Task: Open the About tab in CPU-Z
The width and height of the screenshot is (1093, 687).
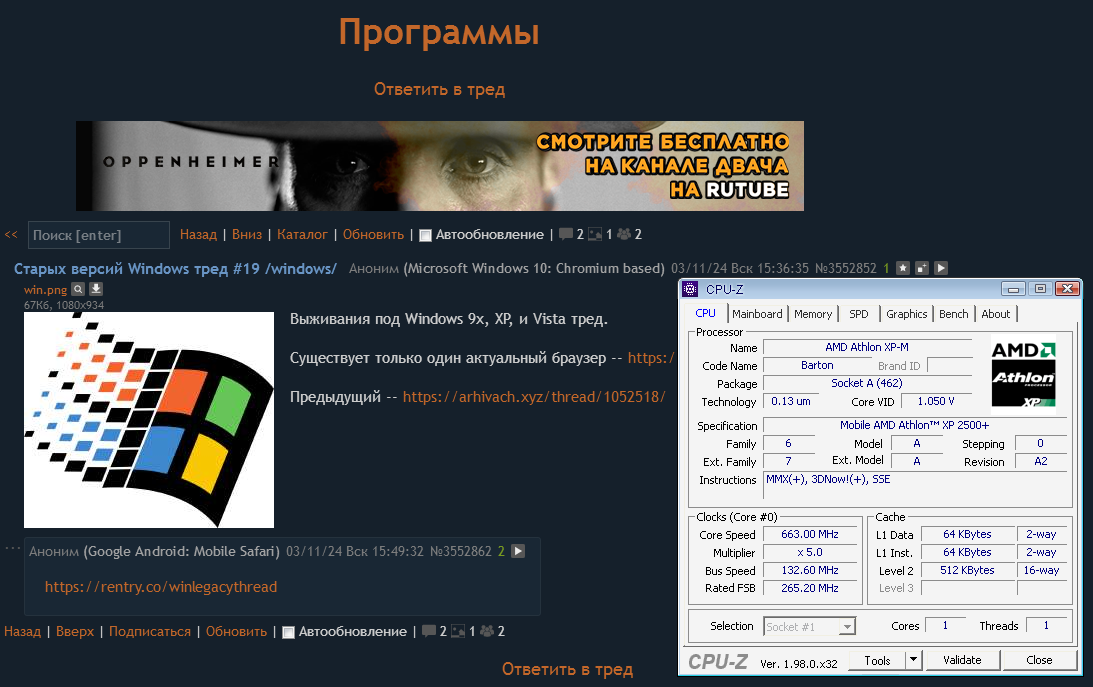Action: (995, 314)
